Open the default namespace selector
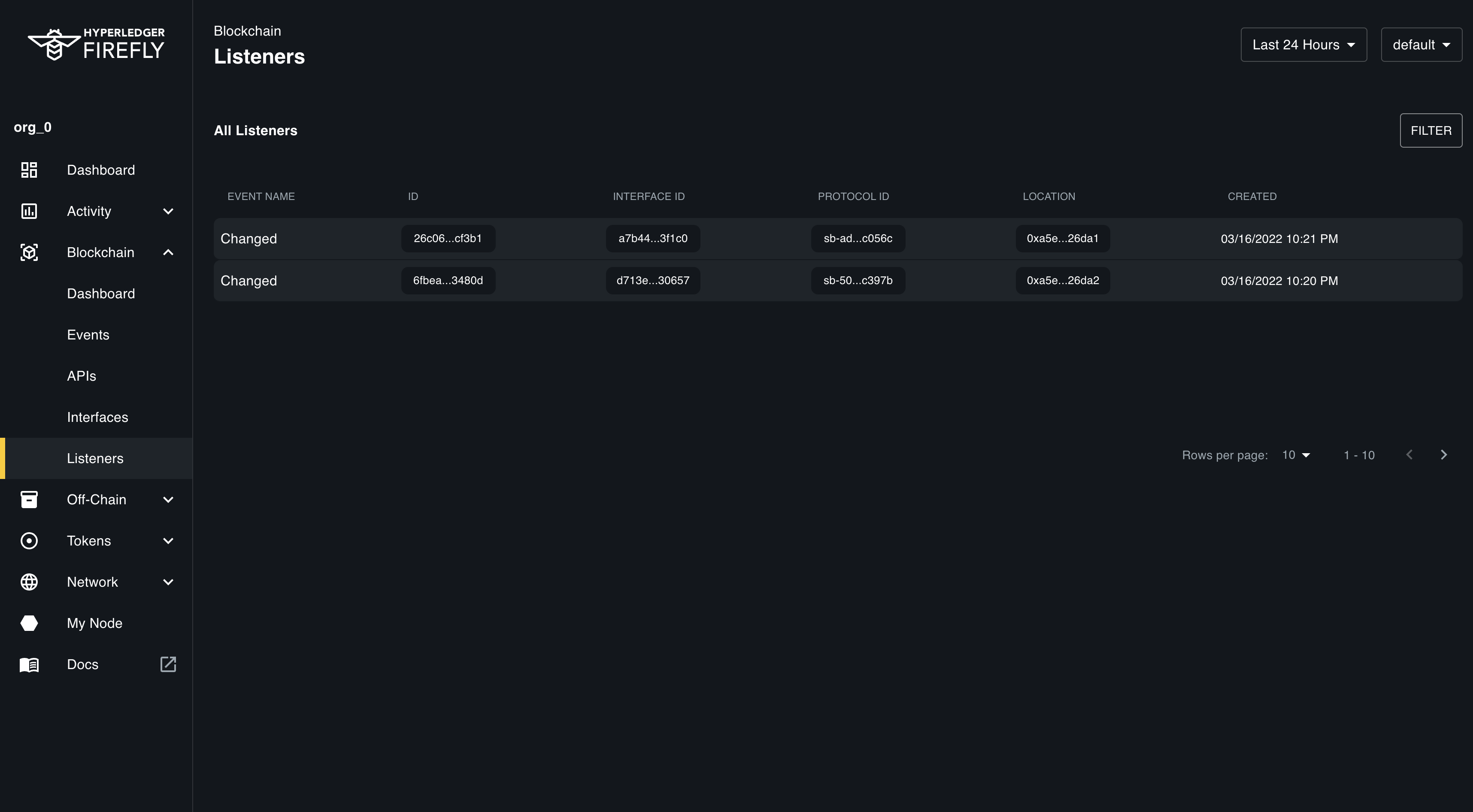1473x812 pixels. point(1421,44)
